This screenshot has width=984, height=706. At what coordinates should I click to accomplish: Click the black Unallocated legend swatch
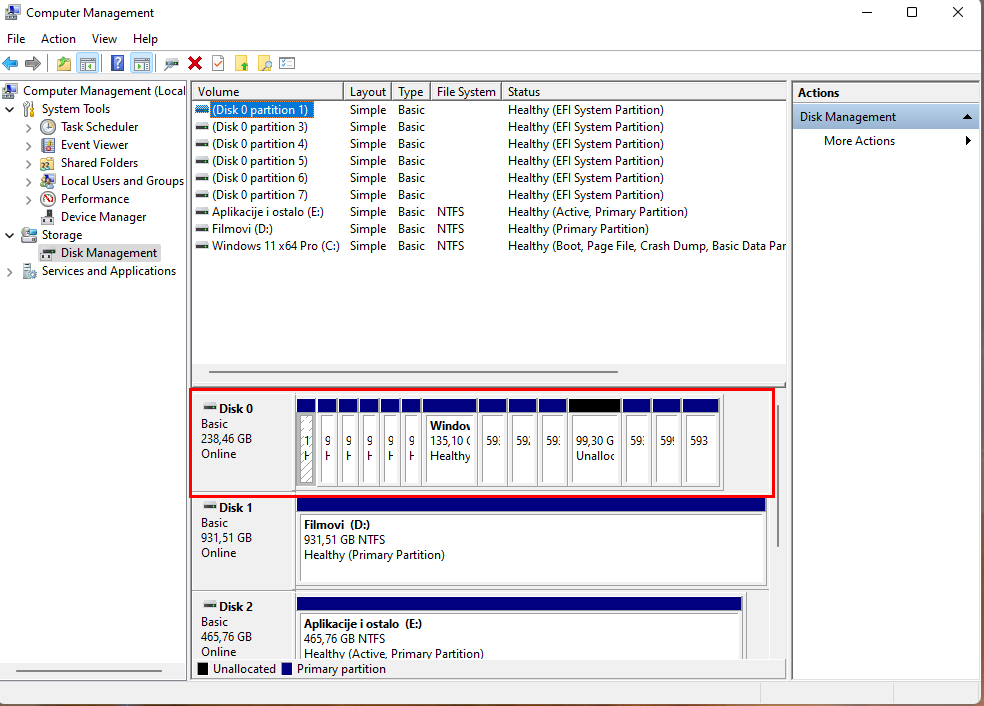point(203,669)
